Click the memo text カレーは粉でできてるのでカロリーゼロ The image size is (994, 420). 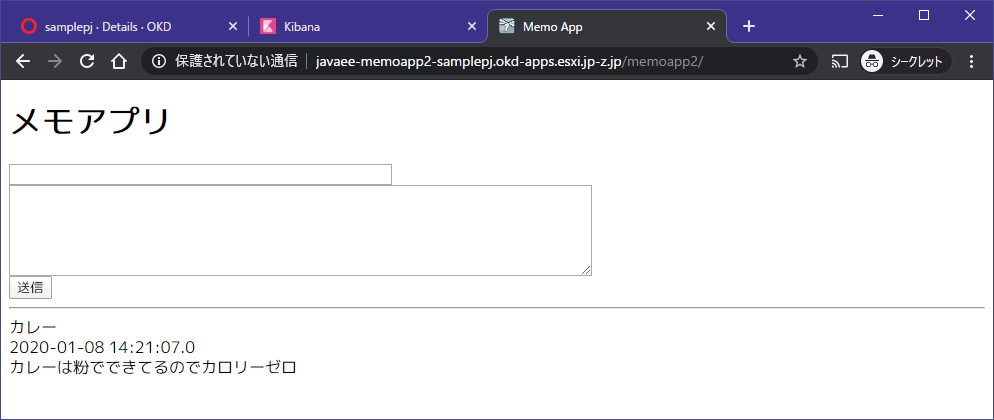(x=153, y=367)
